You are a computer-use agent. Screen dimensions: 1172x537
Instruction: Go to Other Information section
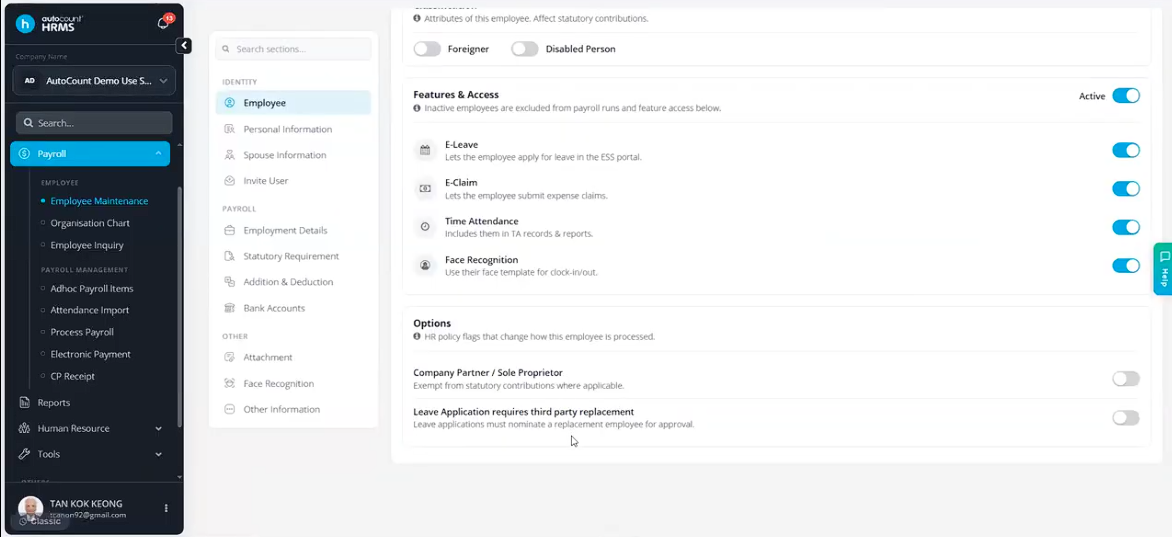[293, 409]
